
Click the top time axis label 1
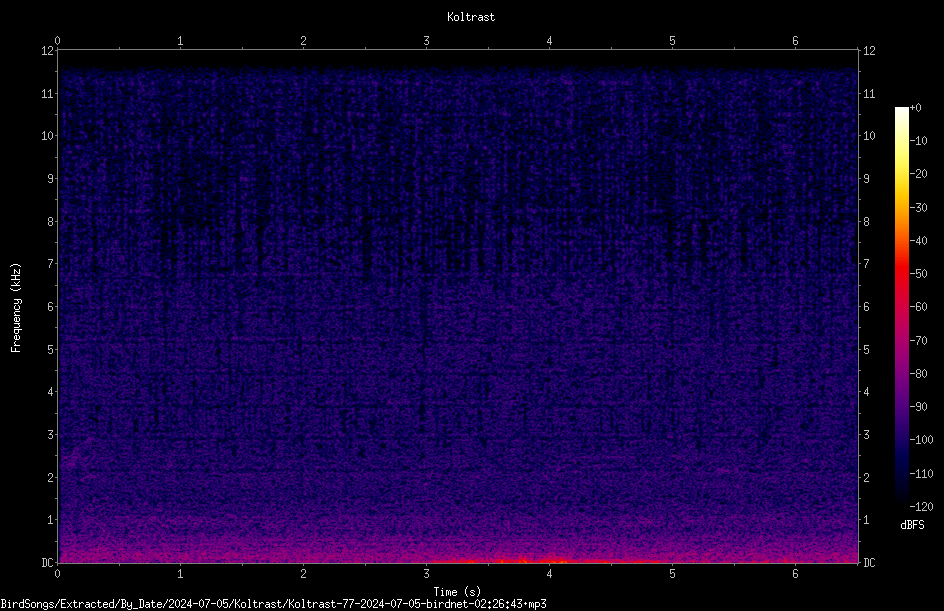pos(180,41)
